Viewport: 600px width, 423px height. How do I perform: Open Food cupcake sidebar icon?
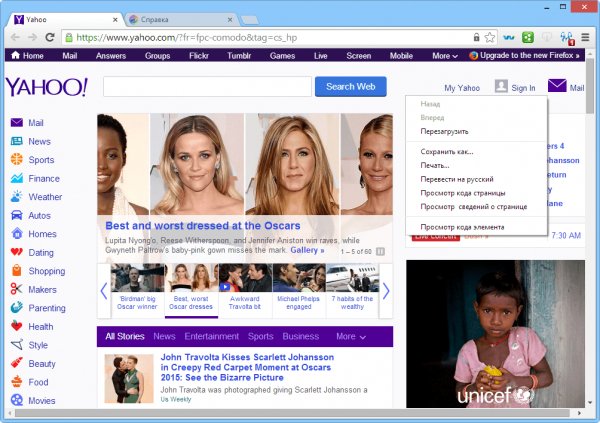point(16,381)
